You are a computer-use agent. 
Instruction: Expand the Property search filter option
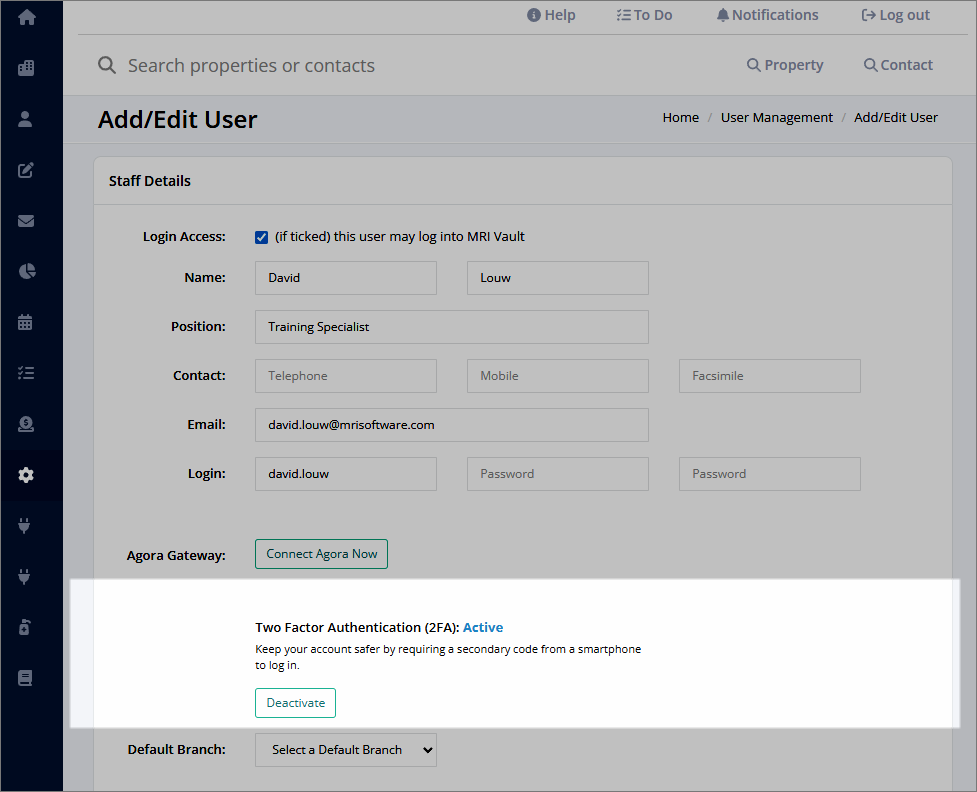point(785,64)
